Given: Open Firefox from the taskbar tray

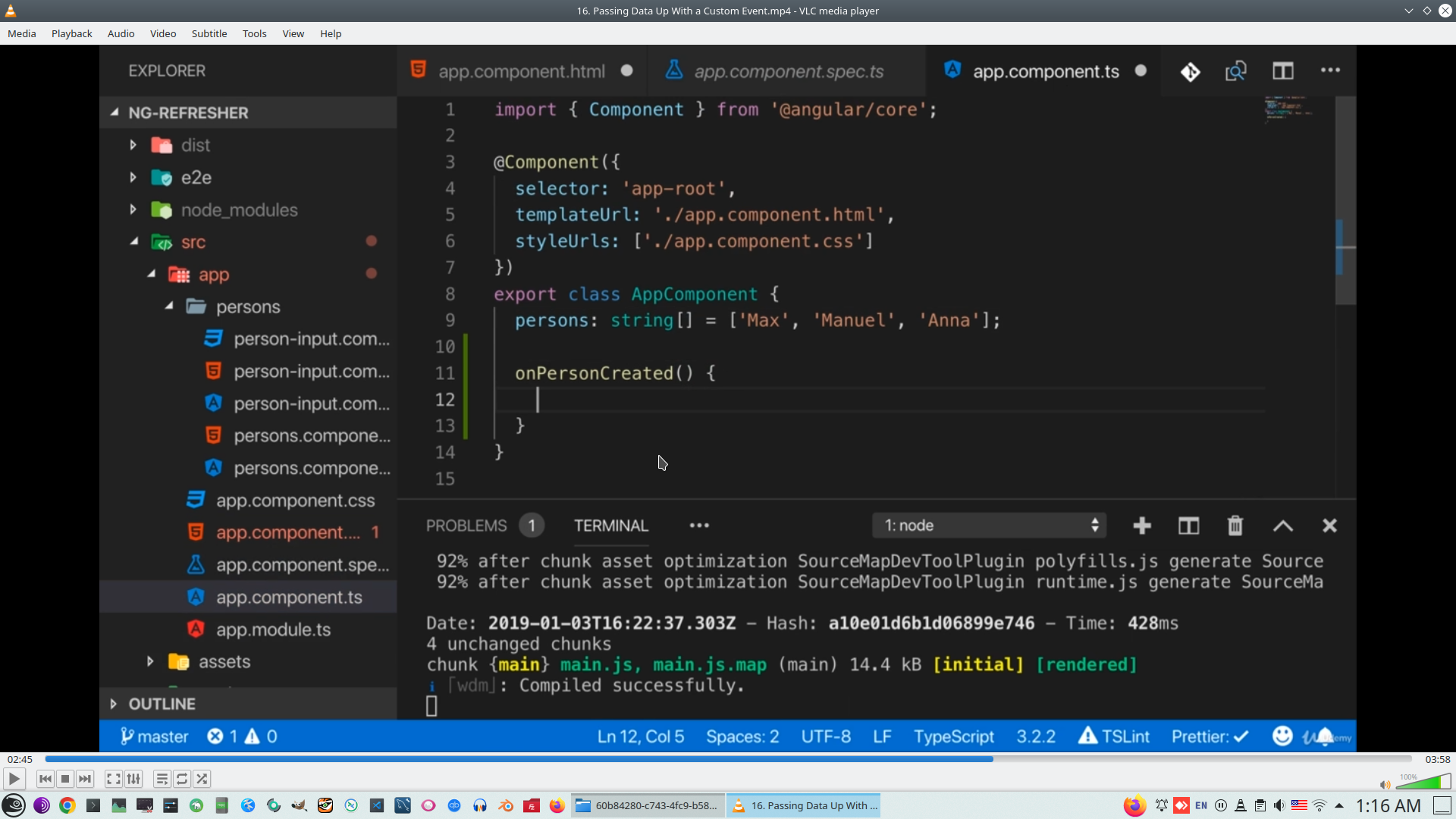Looking at the screenshot, I should [x=1134, y=805].
